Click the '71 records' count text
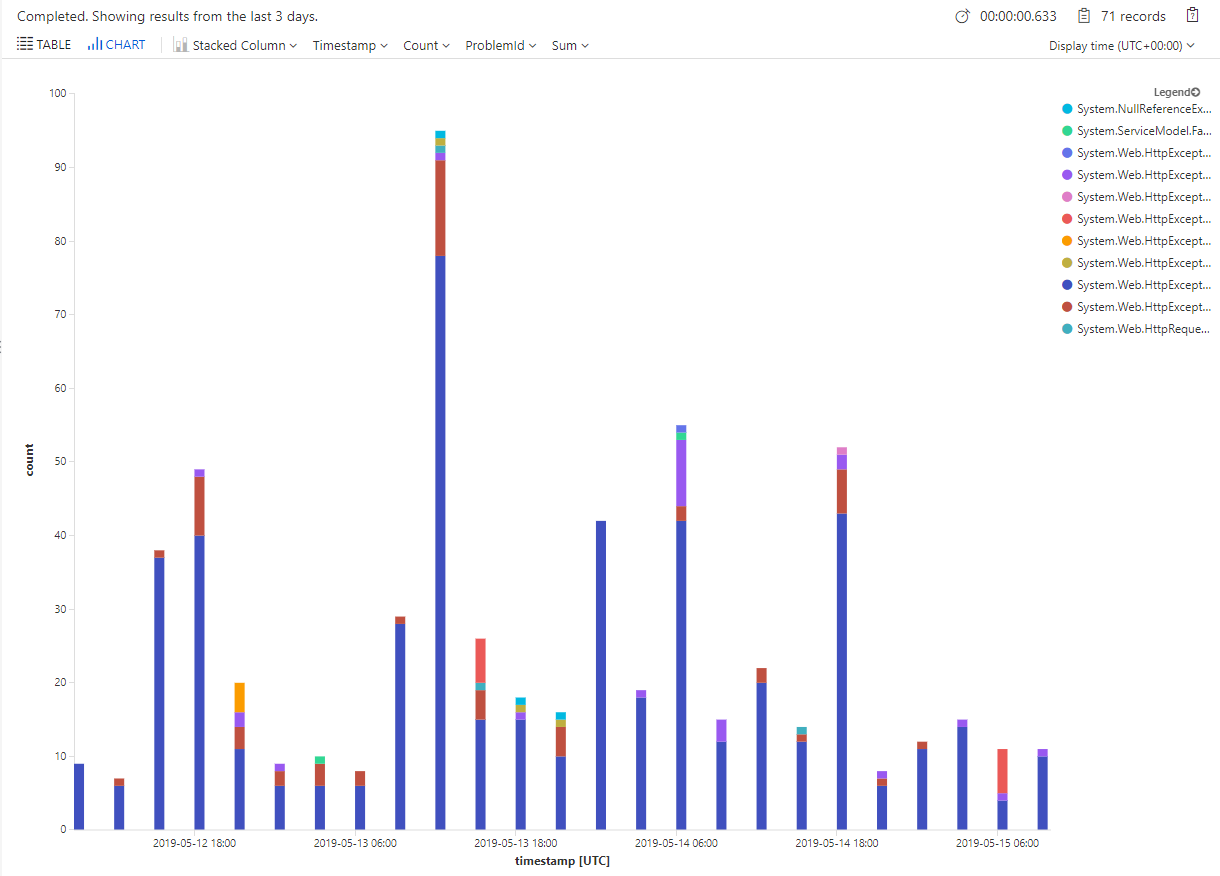 click(1133, 16)
